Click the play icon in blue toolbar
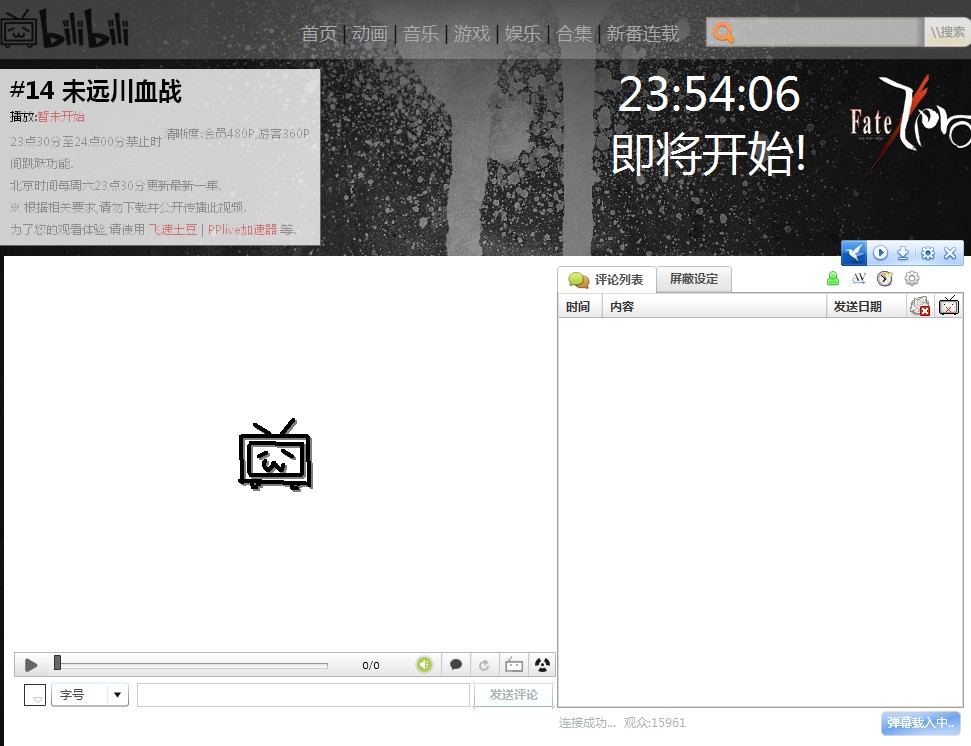Viewport: 971px width, 746px height. 880,253
